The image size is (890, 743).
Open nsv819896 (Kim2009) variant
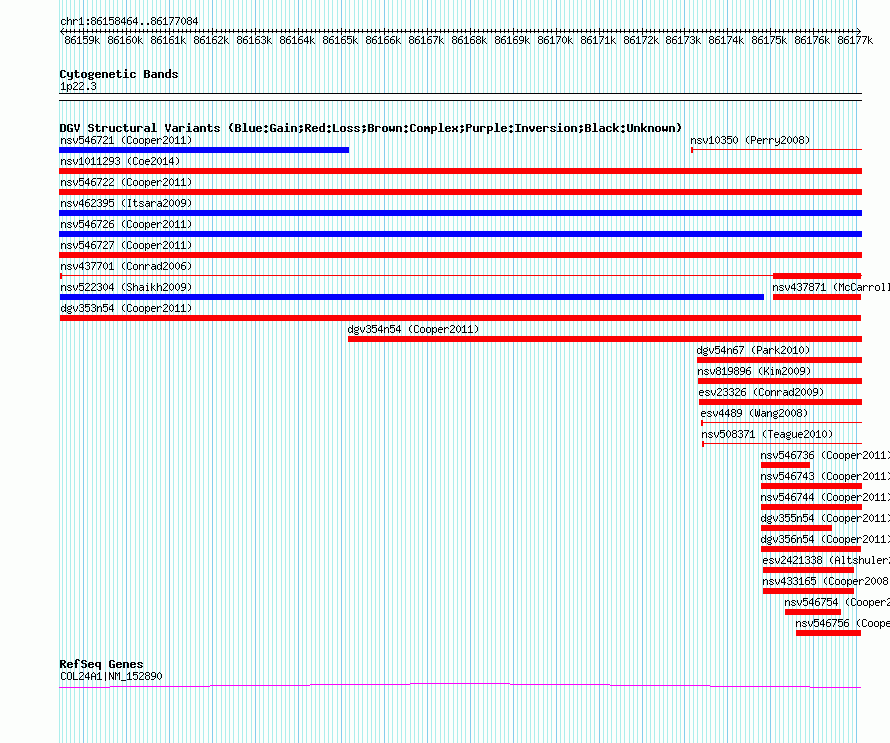[x=754, y=371]
